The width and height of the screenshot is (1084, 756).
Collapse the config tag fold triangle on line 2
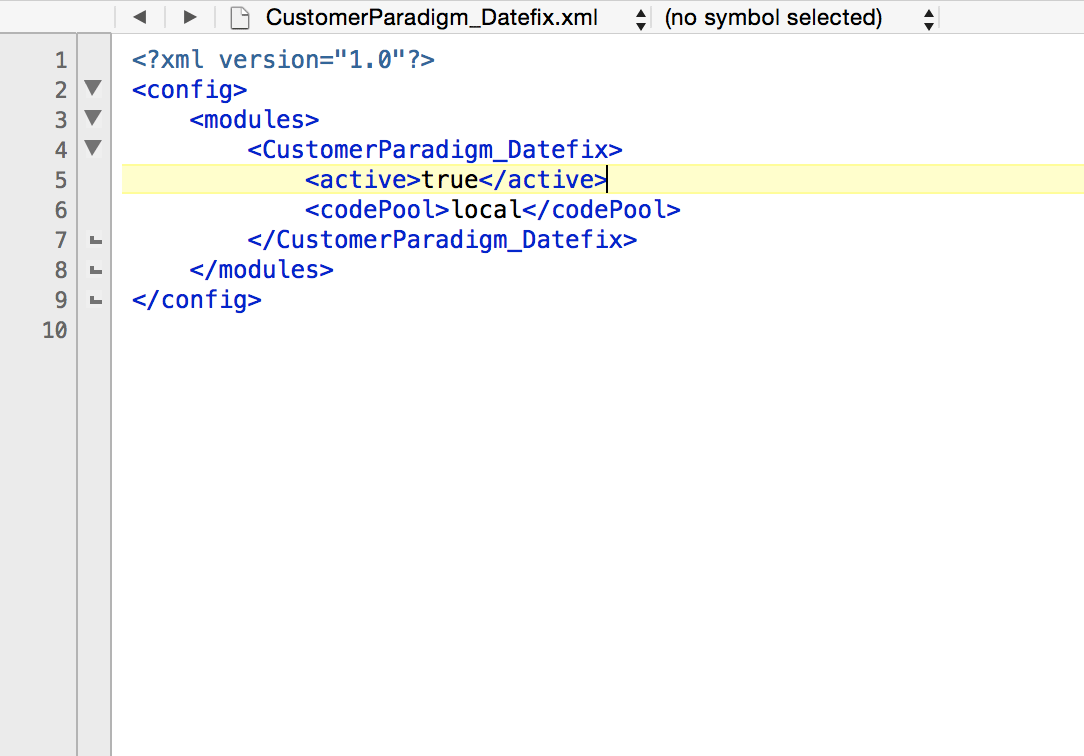93,88
